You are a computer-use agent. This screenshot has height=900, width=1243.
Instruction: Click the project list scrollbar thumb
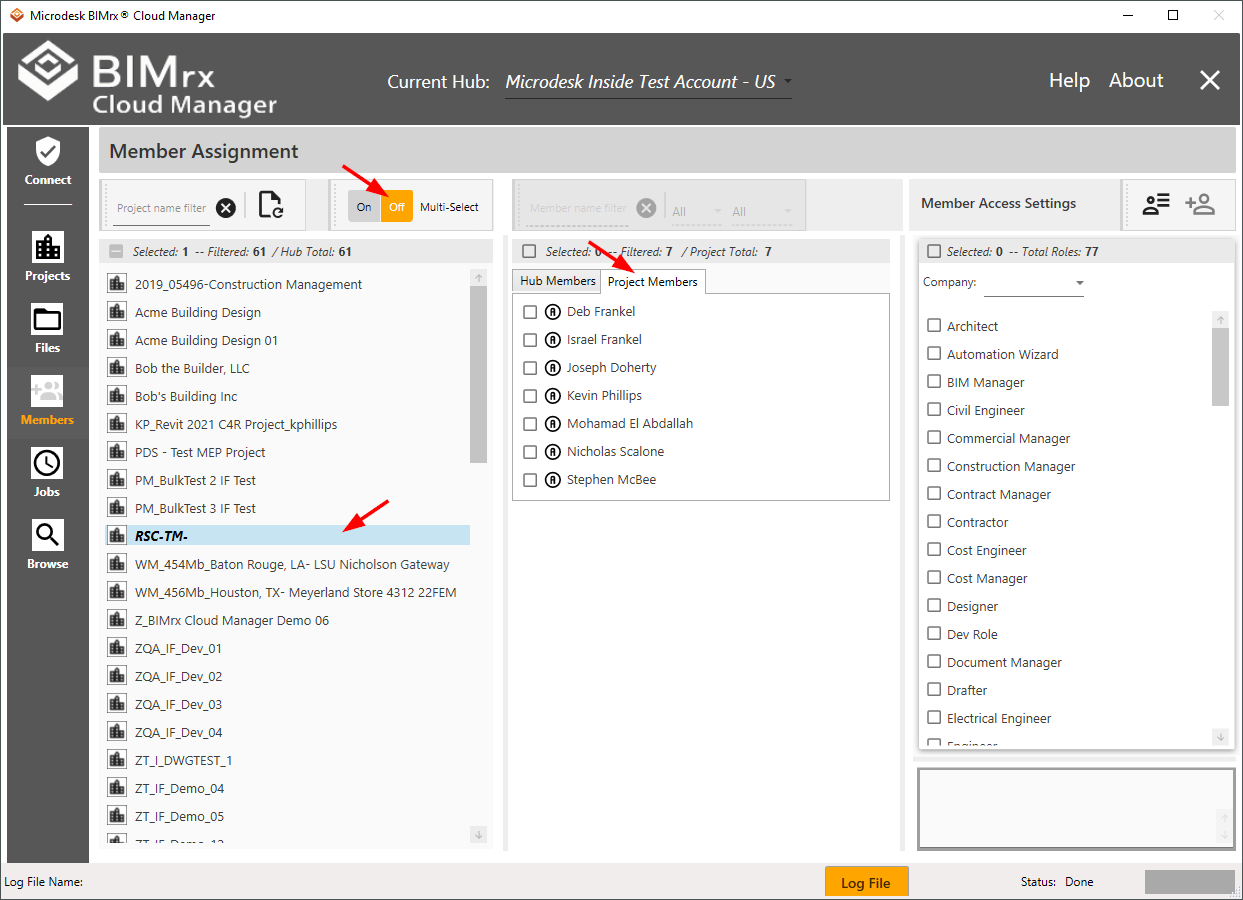coord(478,374)
